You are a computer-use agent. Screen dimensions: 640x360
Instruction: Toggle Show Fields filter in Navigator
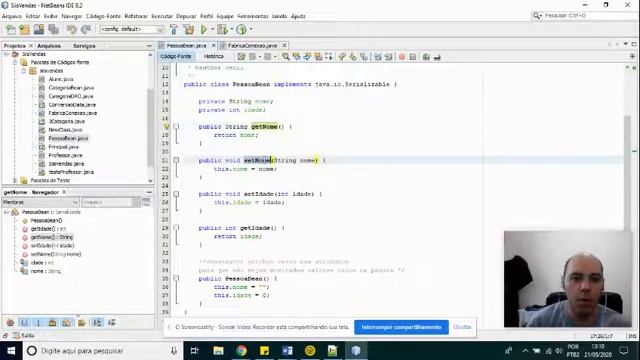pos(24,322)
